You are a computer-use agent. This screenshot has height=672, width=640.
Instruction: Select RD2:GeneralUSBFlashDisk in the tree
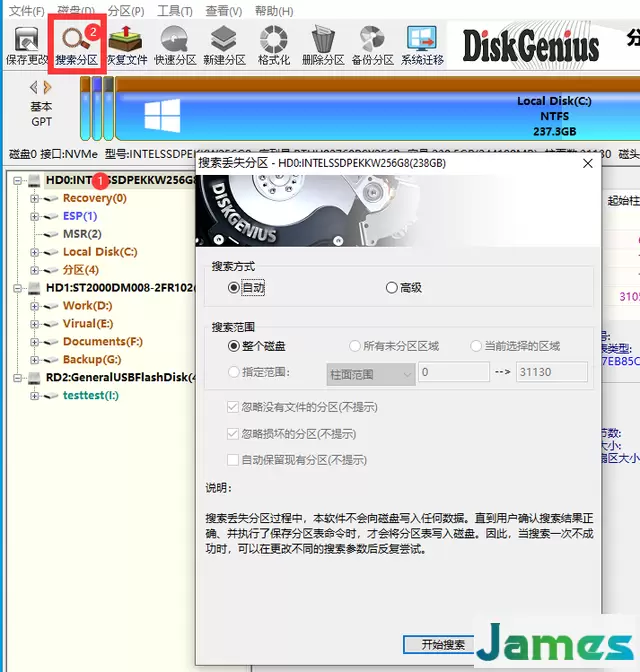[x=121, y=378]
